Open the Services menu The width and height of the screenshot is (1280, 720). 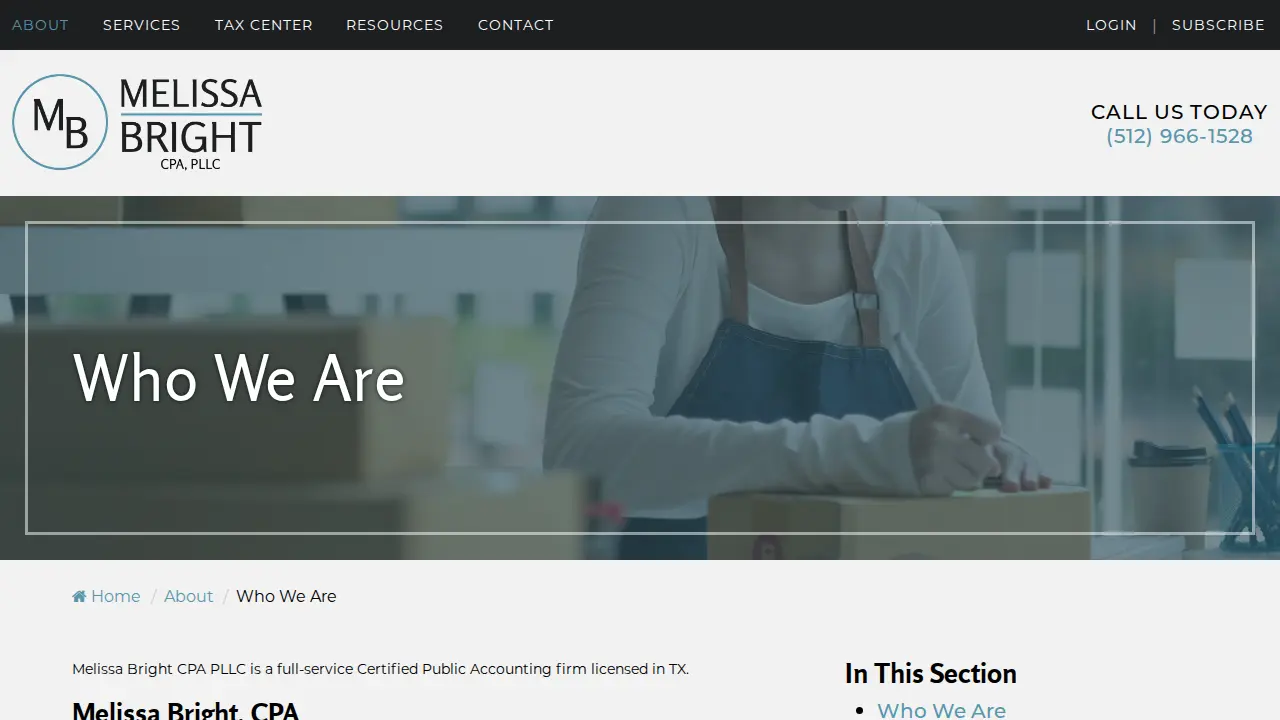(142, 25)
